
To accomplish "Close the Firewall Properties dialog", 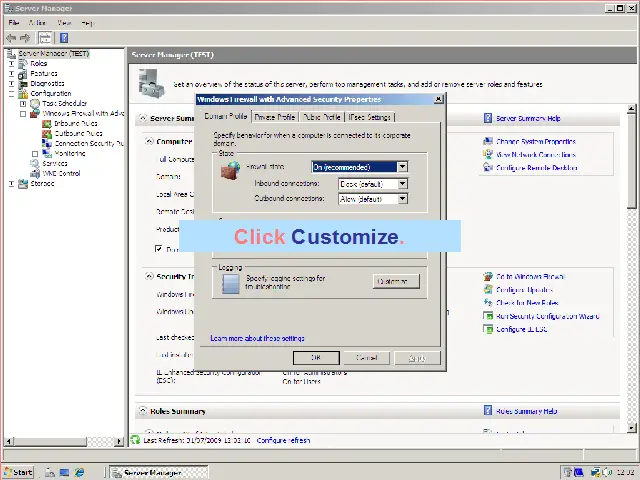I will point(438,99).
